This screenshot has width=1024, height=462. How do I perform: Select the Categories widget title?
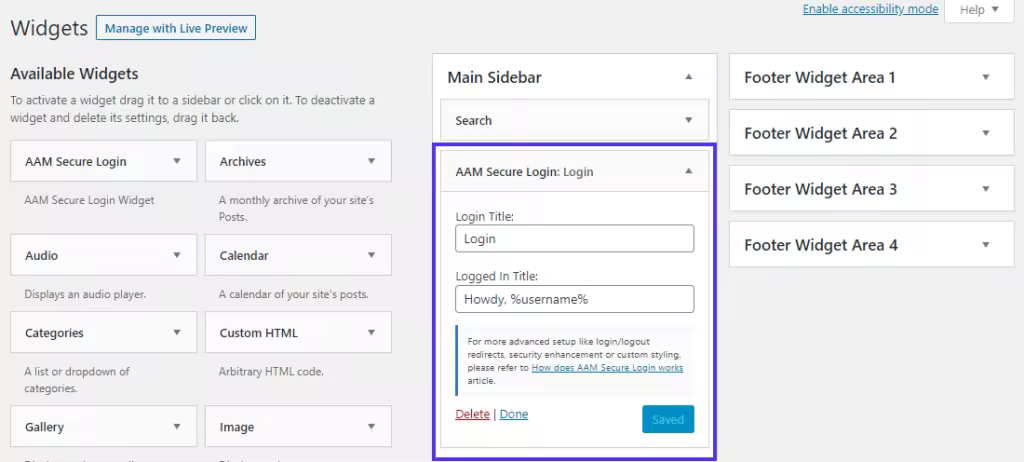coord(54,333)
